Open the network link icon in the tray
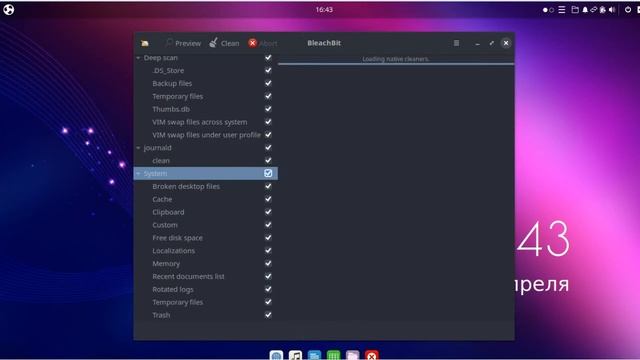This screenshot has height=360, width=640. point(593,9)
